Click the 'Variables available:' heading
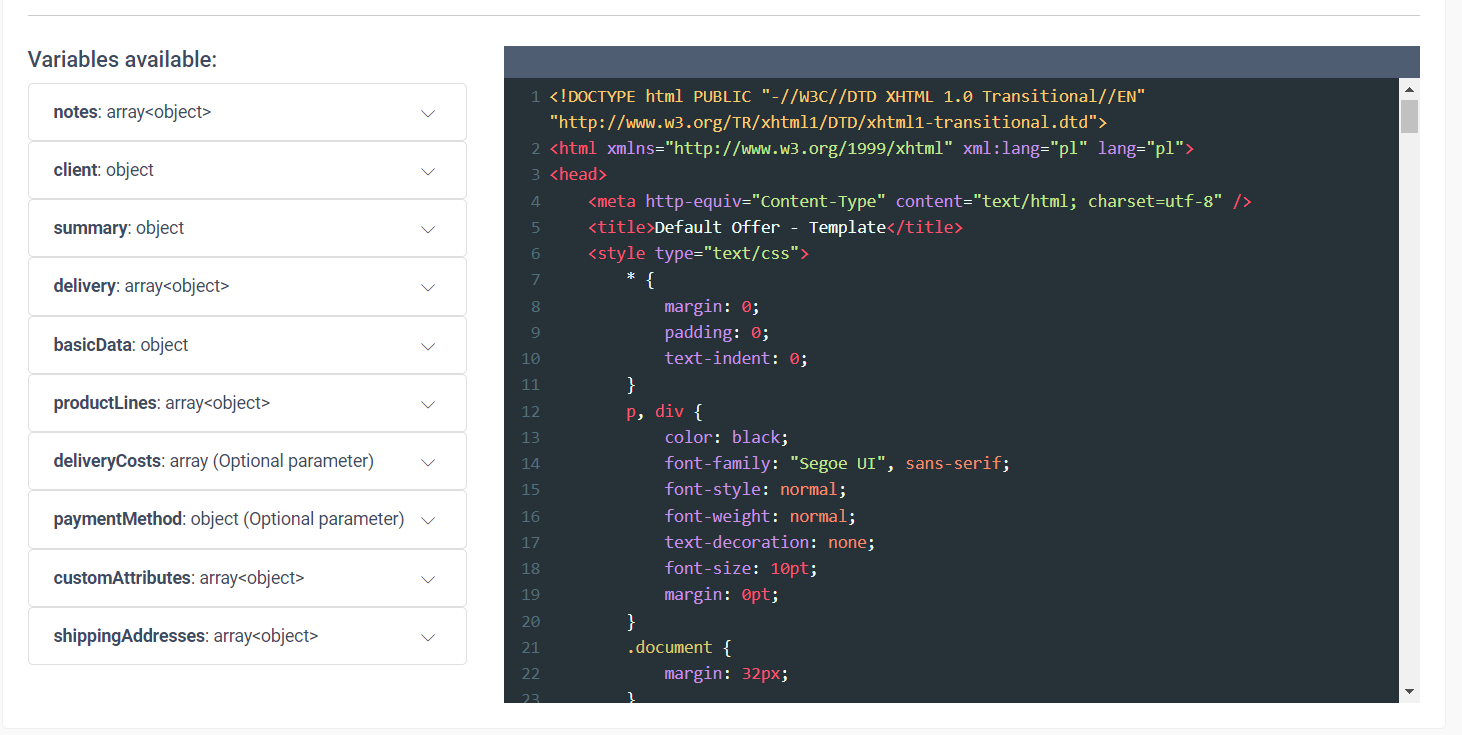Image resolution: width=1462 pixels, height=735 pixels. (x=122, y=59)
